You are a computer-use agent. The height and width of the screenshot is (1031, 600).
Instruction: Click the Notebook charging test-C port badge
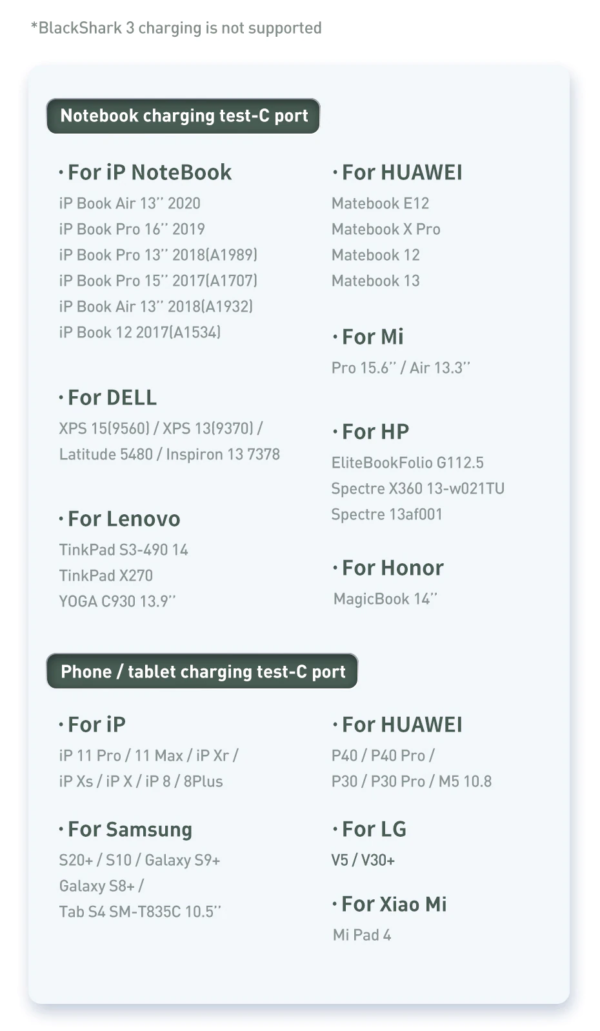pos(183,116)
